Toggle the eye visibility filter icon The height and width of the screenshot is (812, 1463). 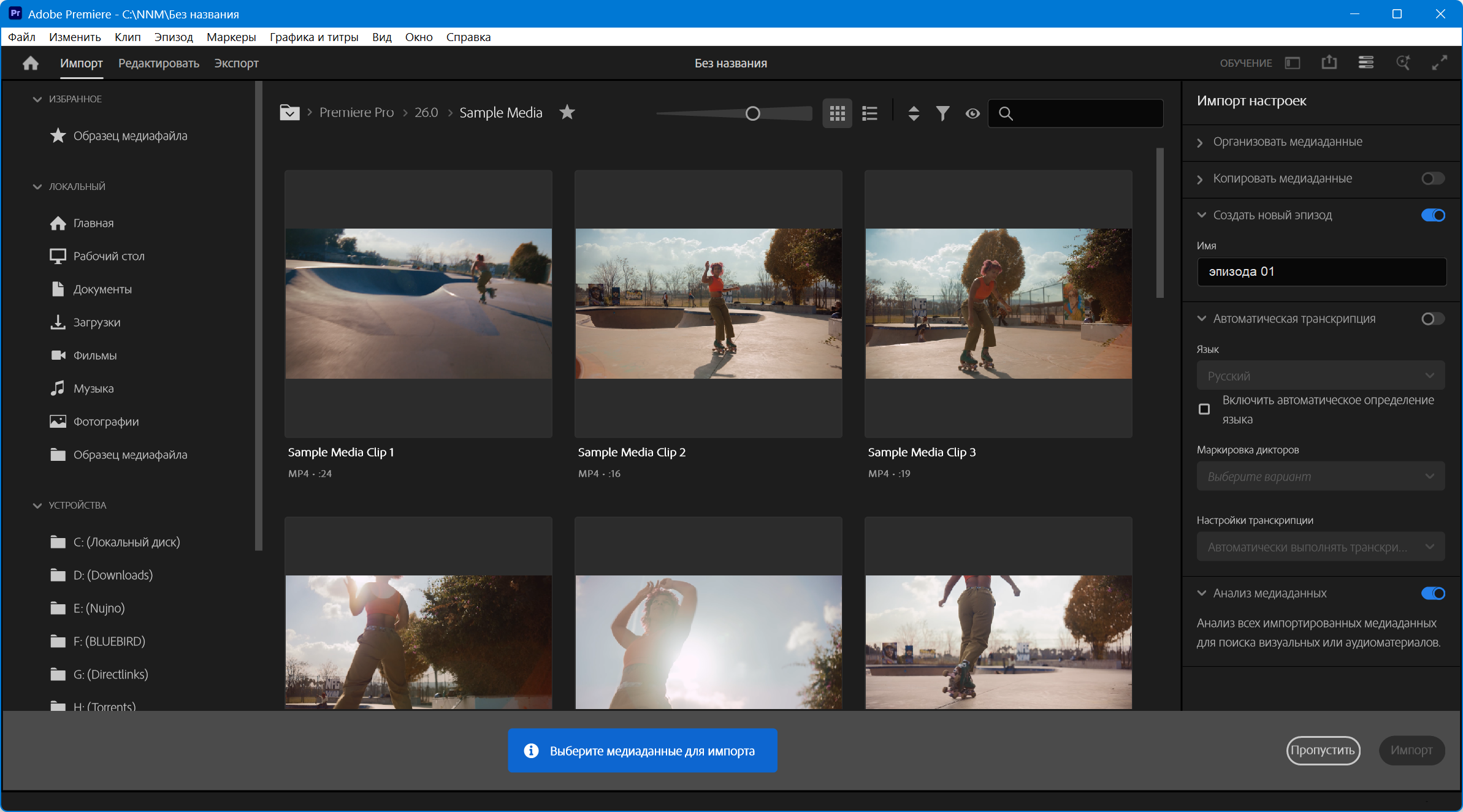(972, 113)
